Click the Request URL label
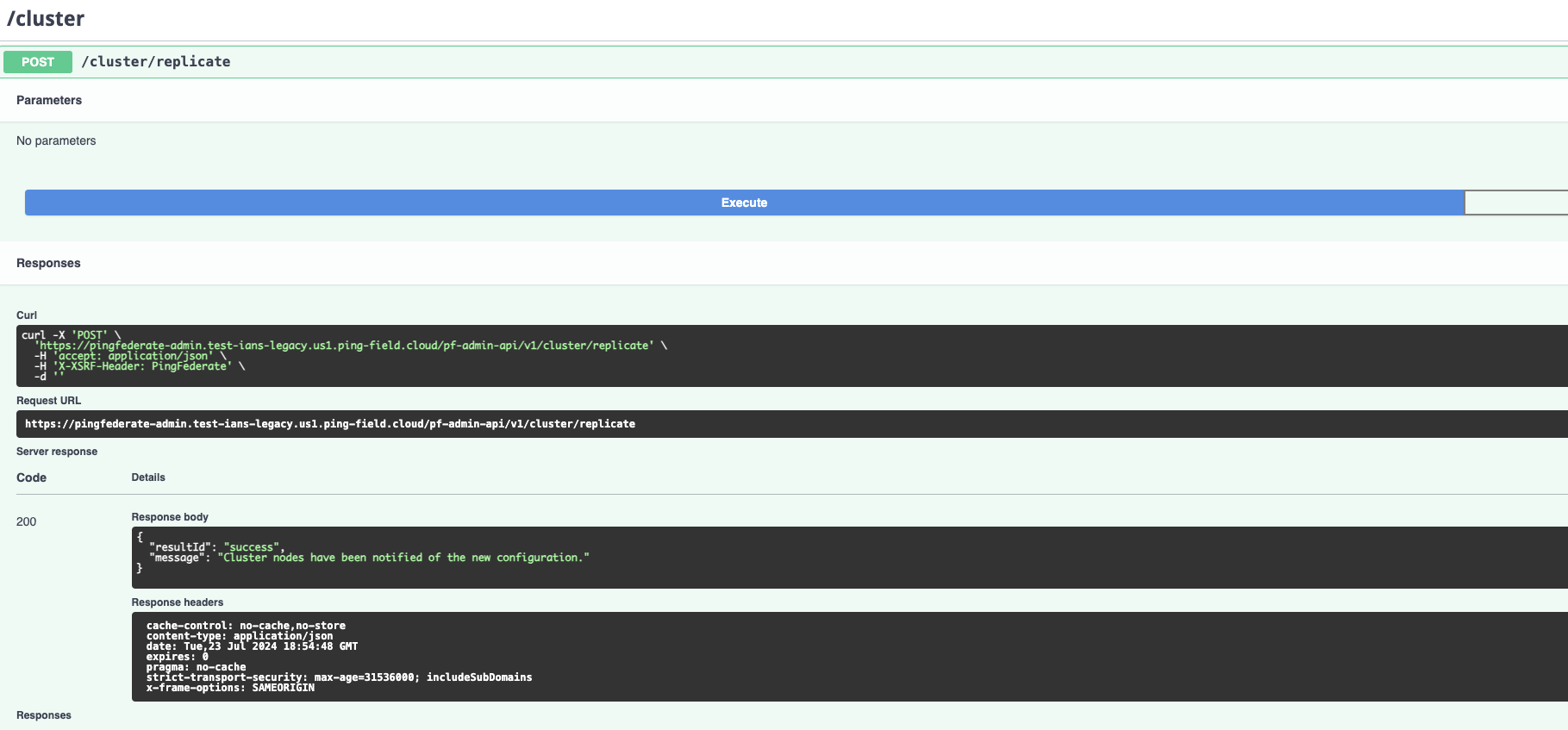 (x=49, y=401)
